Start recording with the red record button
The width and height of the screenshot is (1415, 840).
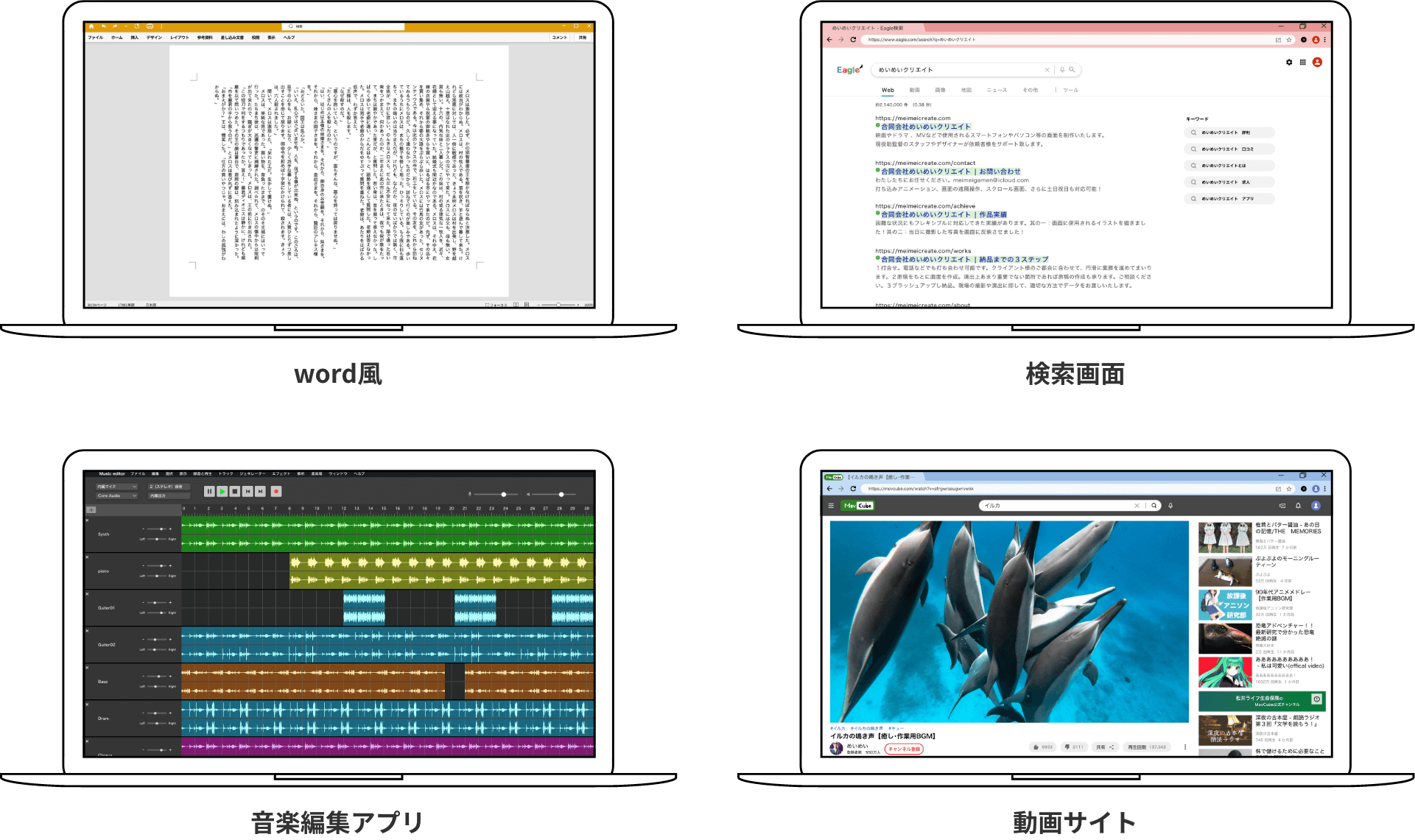click(277, 491)
